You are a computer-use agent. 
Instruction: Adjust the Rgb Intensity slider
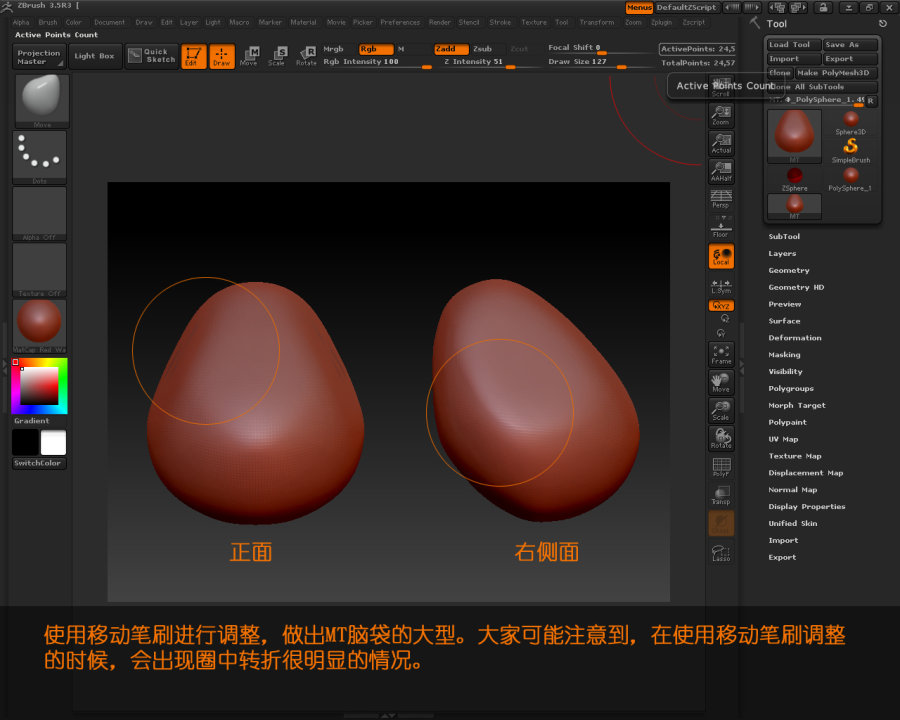[377, 63]
